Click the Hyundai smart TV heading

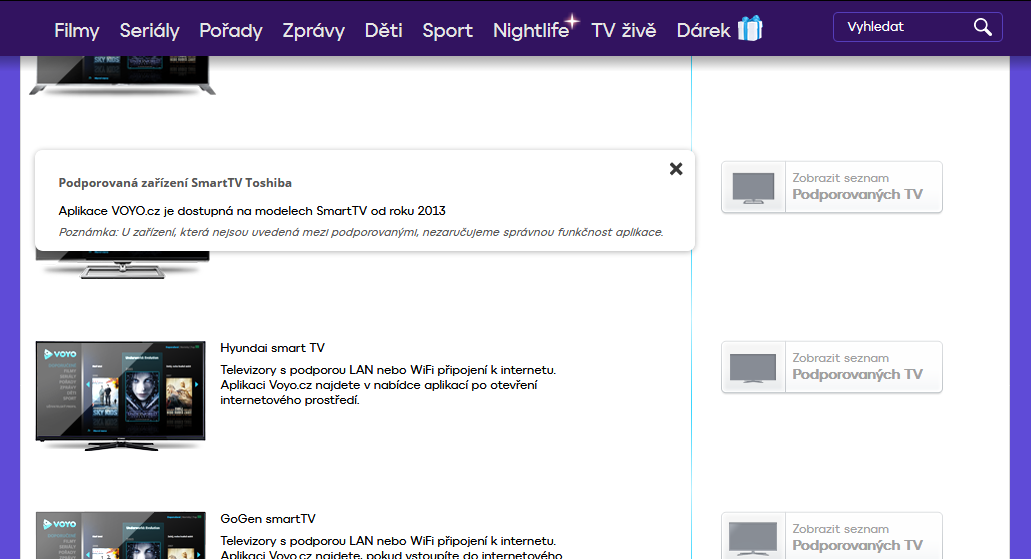(272, 348)
